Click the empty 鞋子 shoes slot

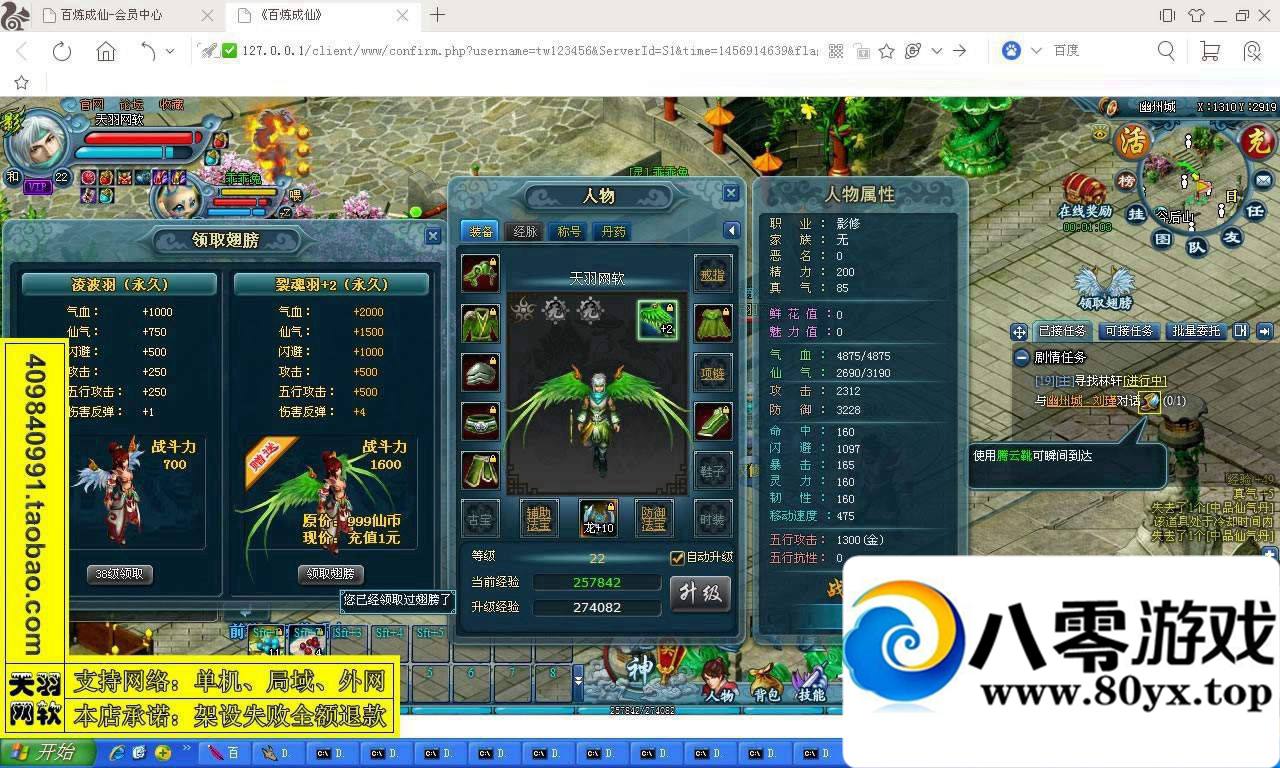[x=713, y=470]
